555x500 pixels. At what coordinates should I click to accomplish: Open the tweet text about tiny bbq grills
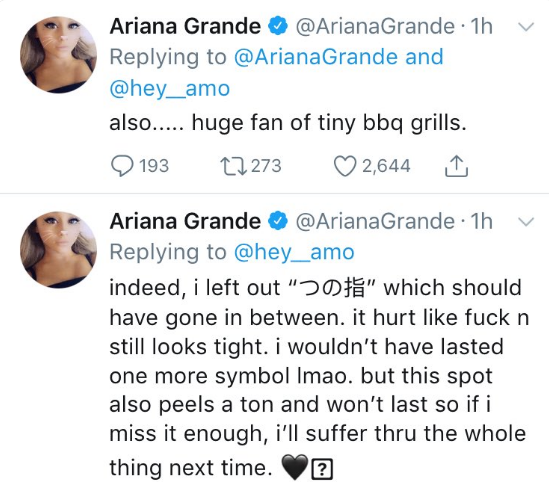coord(288,123)
